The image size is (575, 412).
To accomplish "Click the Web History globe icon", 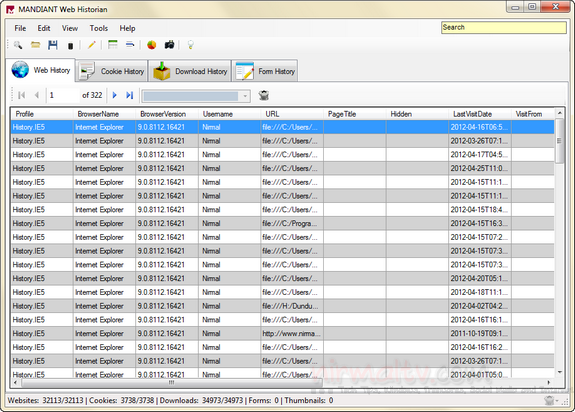I will point(20,69).
